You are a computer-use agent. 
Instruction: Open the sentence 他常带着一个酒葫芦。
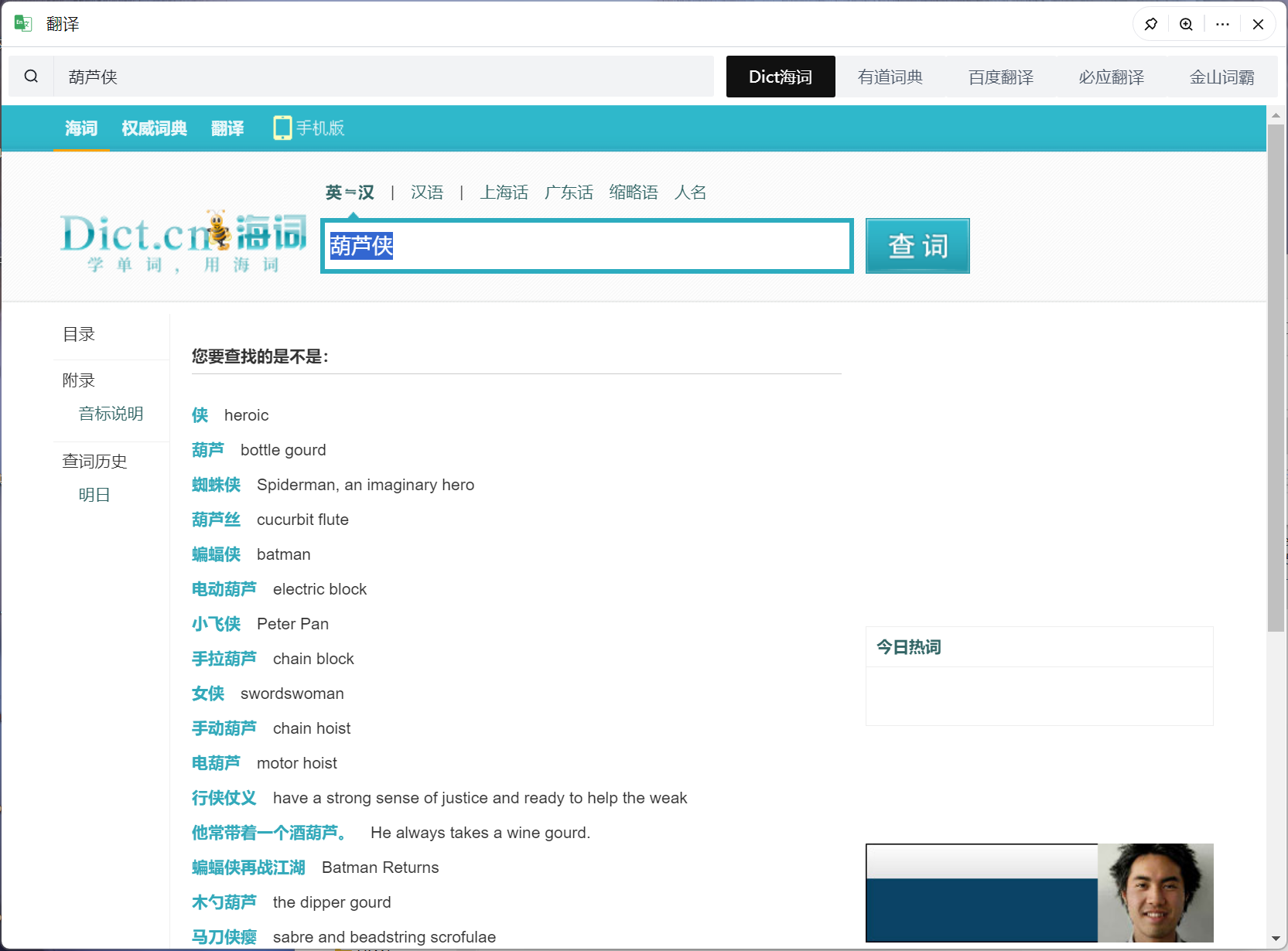pos(269,833)
